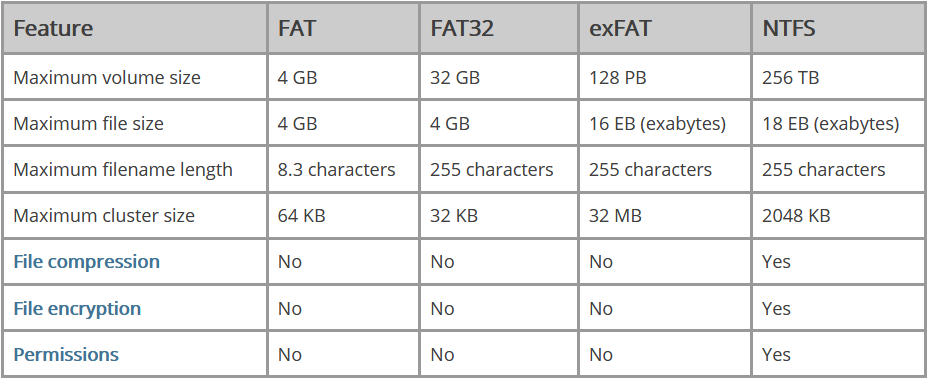This screenshot has height=379, width=927.
Task: Open the File encryption link
Action: pos(77,308)
